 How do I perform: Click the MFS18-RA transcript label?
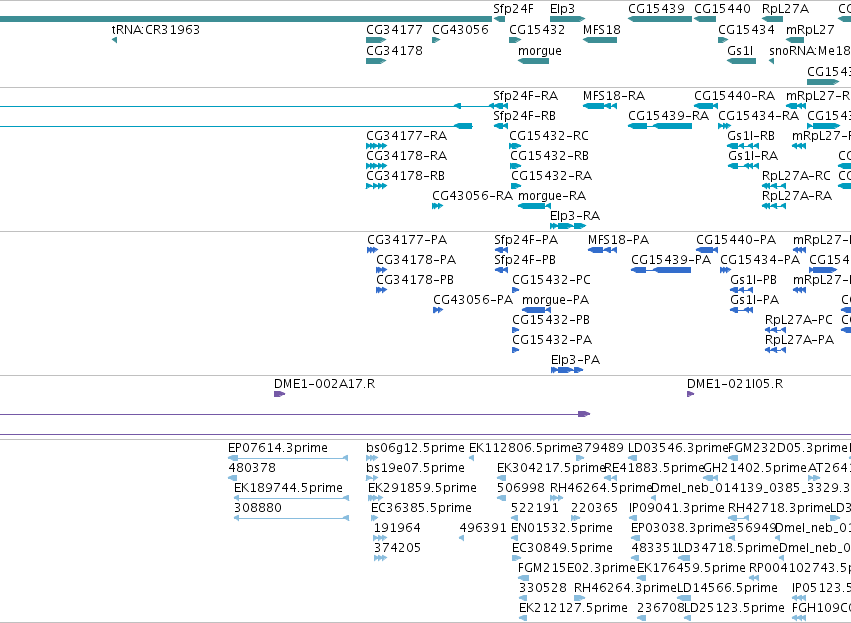[614, 96]
